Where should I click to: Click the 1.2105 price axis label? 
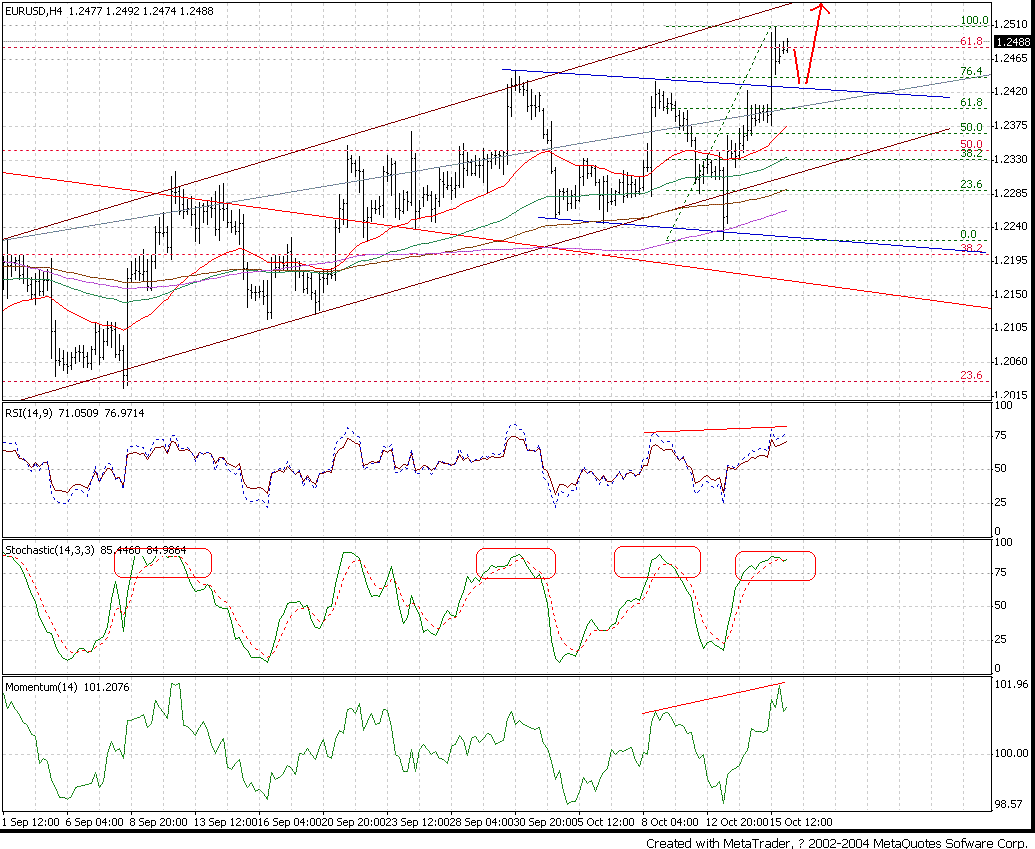pos(1013,327)
